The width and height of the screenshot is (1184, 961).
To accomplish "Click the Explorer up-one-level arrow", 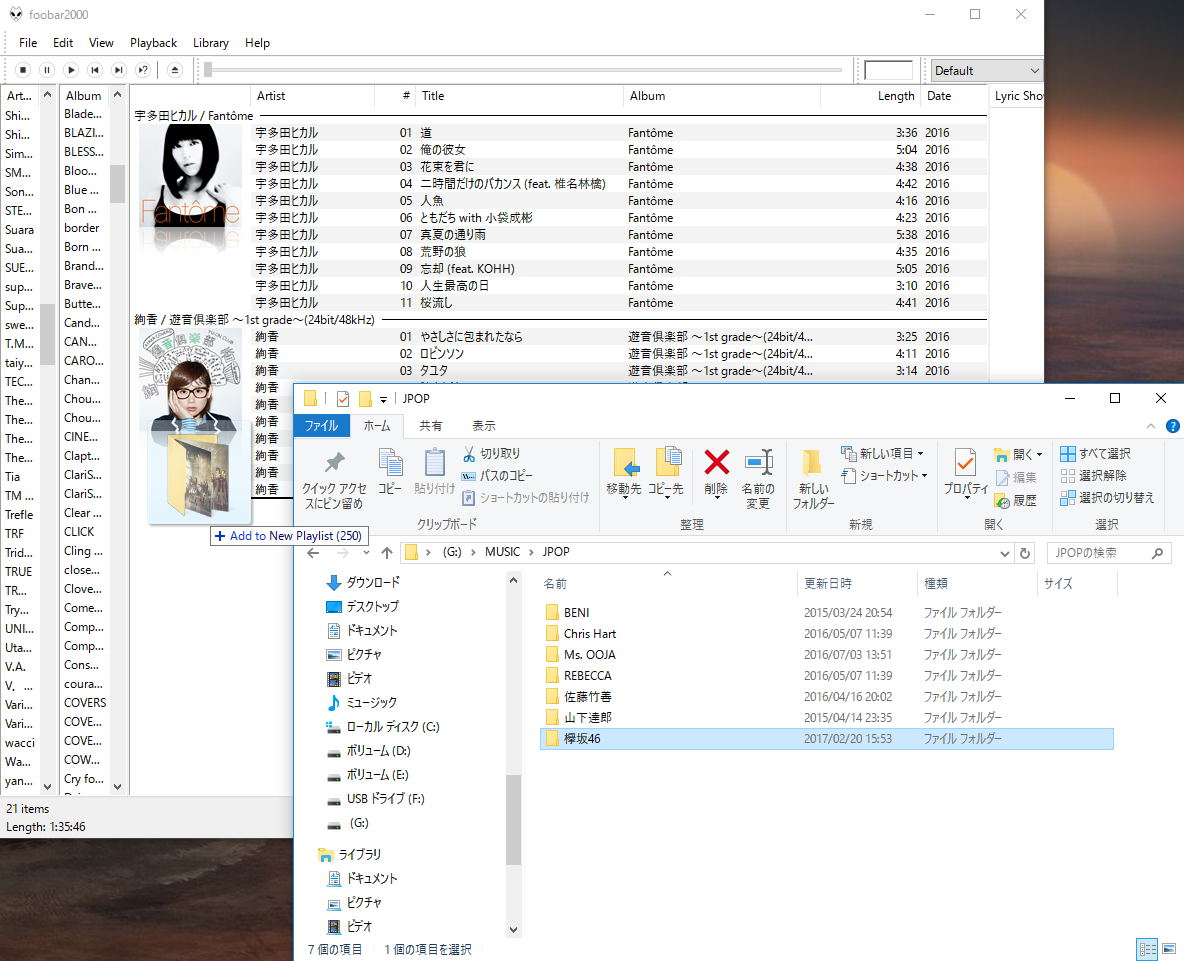I will pyautogui.click(x=387, y=553).
